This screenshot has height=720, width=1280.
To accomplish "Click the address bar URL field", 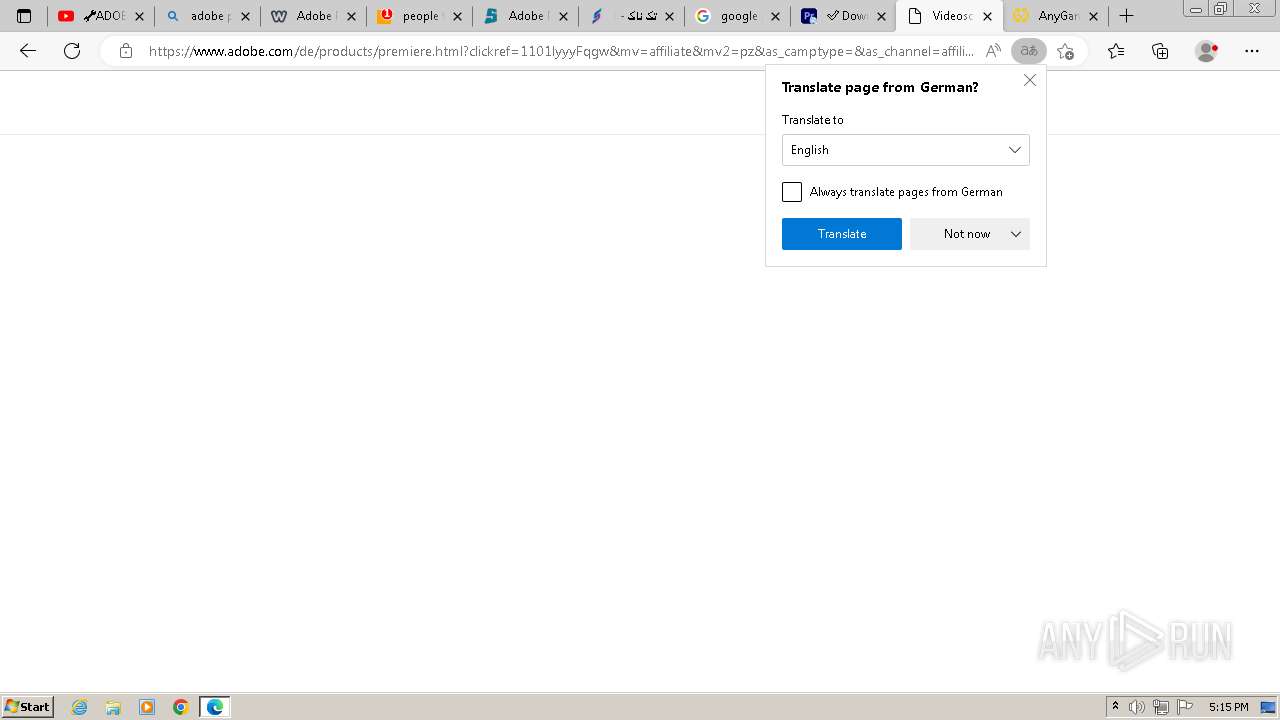I will [560, 51].
